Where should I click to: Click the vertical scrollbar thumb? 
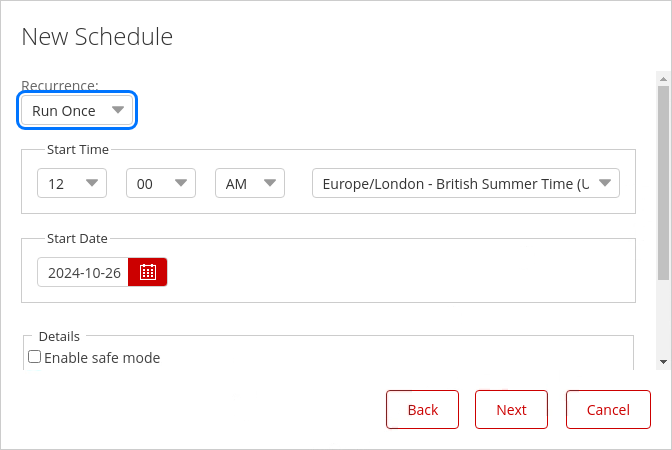coord(663,180)
